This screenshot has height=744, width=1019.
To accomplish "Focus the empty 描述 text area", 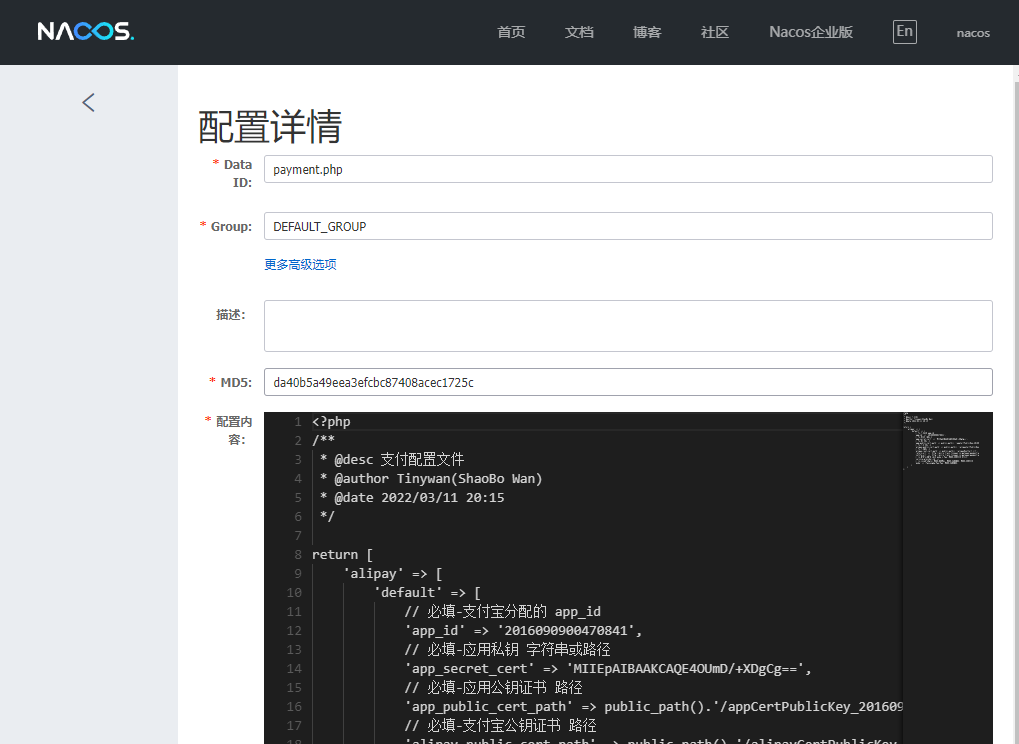I will point(628,326).
